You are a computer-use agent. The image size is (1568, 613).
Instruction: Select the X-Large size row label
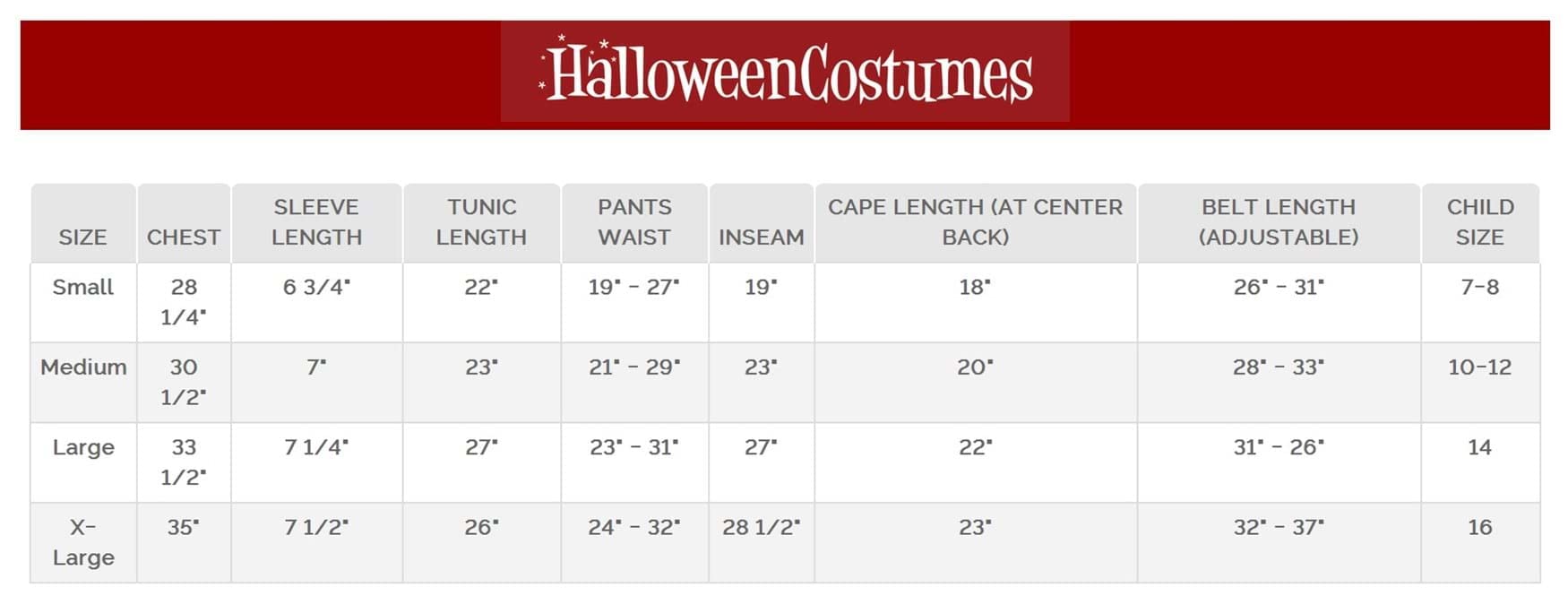(83, 542)
